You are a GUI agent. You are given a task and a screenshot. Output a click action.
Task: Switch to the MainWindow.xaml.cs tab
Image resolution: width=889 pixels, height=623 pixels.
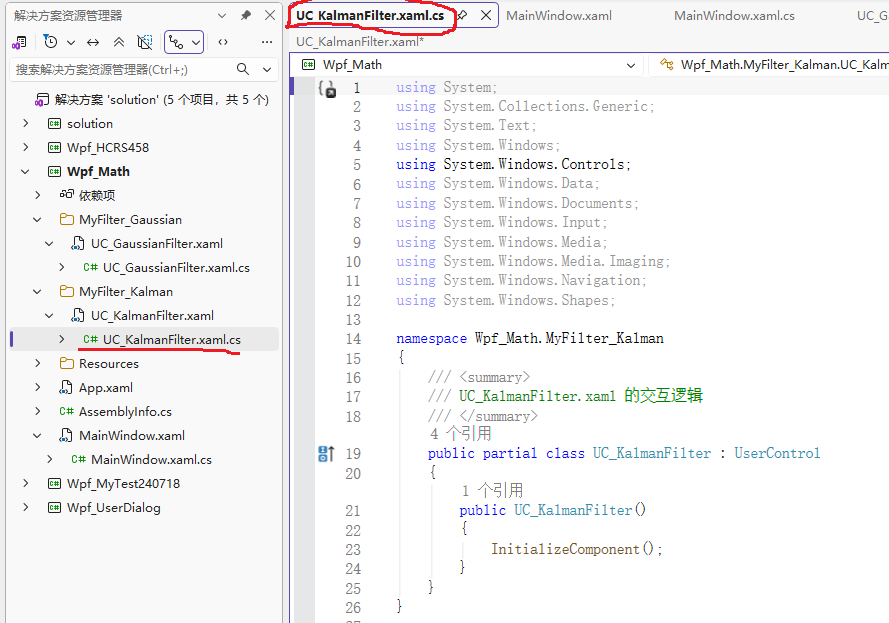tap(734, 16)
